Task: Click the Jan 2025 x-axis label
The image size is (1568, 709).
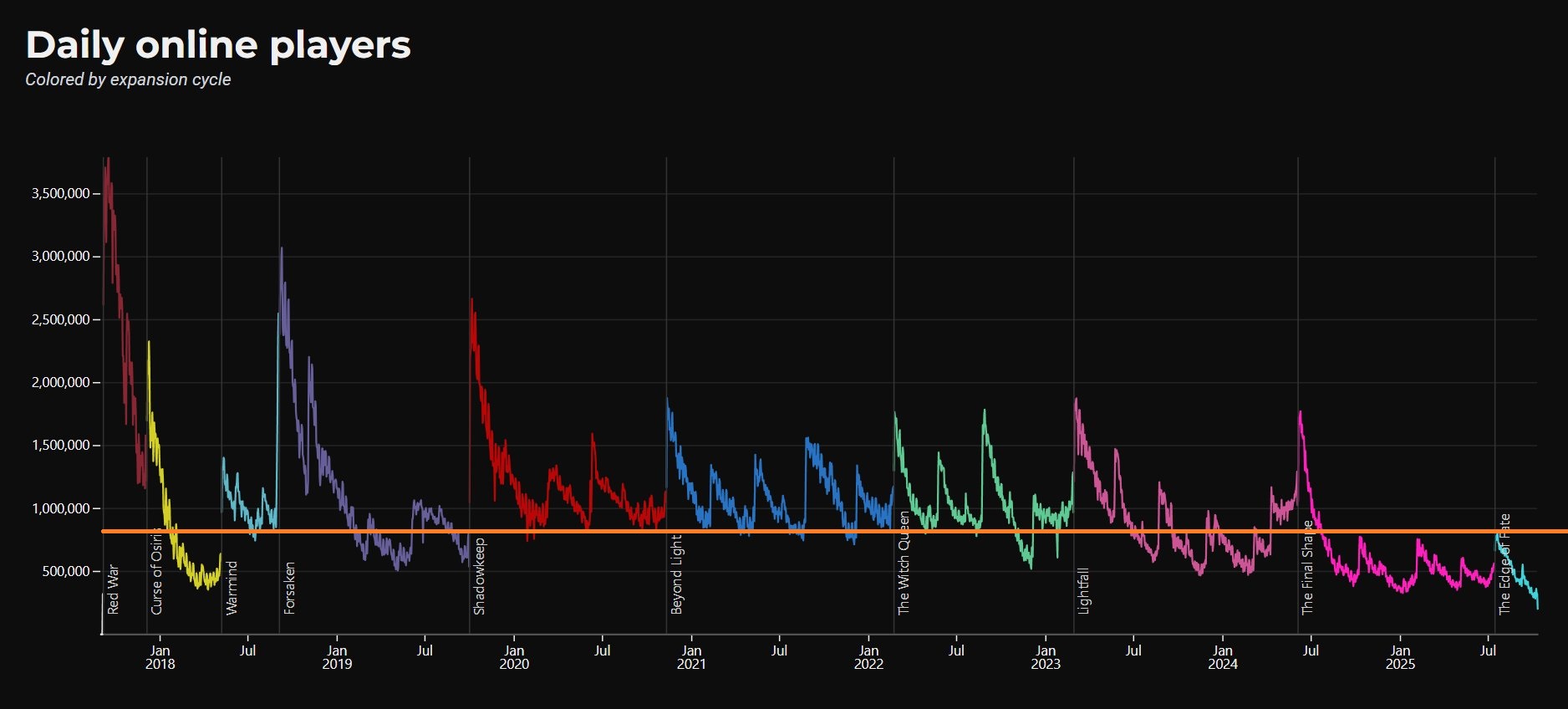Action: 1400,657
